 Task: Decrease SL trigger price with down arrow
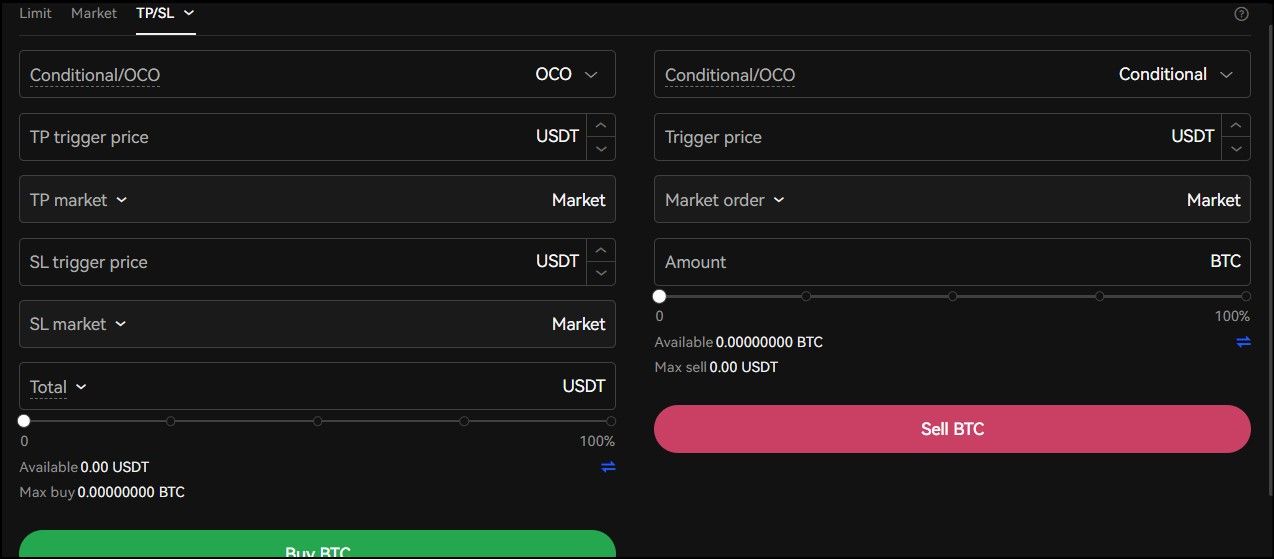tap(600, 273)
